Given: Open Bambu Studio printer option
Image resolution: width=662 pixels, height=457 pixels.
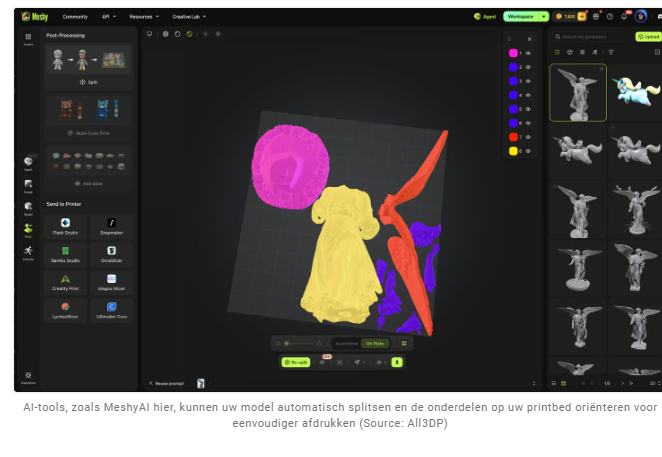Looking at the screenshot, I should point(65,255).
